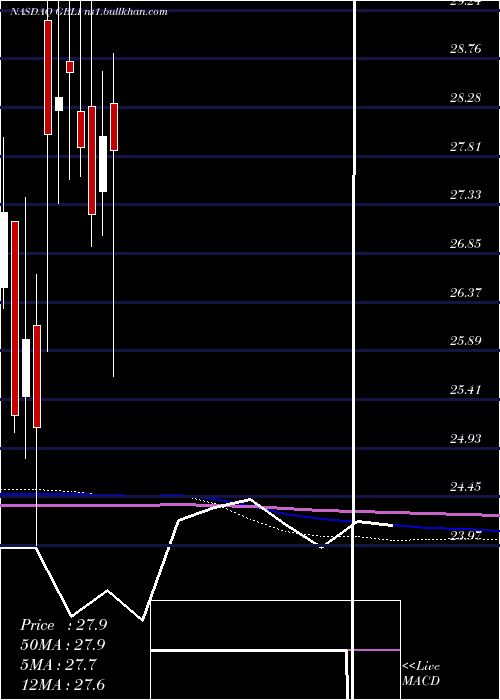
Task: Click the NASDAQ bullkhan.com chart title
Action: point(89,12)
